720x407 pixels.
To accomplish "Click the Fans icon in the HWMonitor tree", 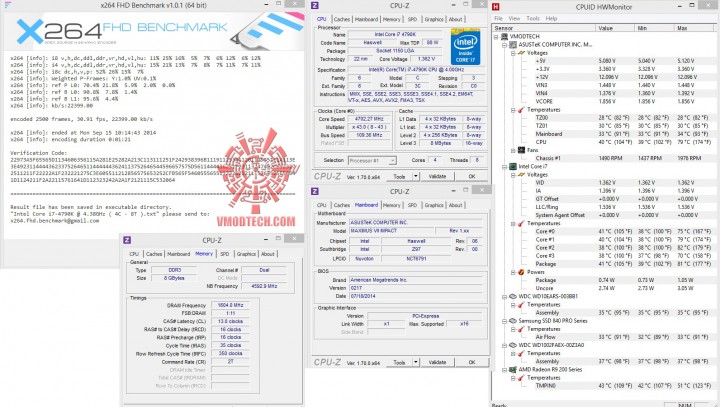I will click(521, 150).
